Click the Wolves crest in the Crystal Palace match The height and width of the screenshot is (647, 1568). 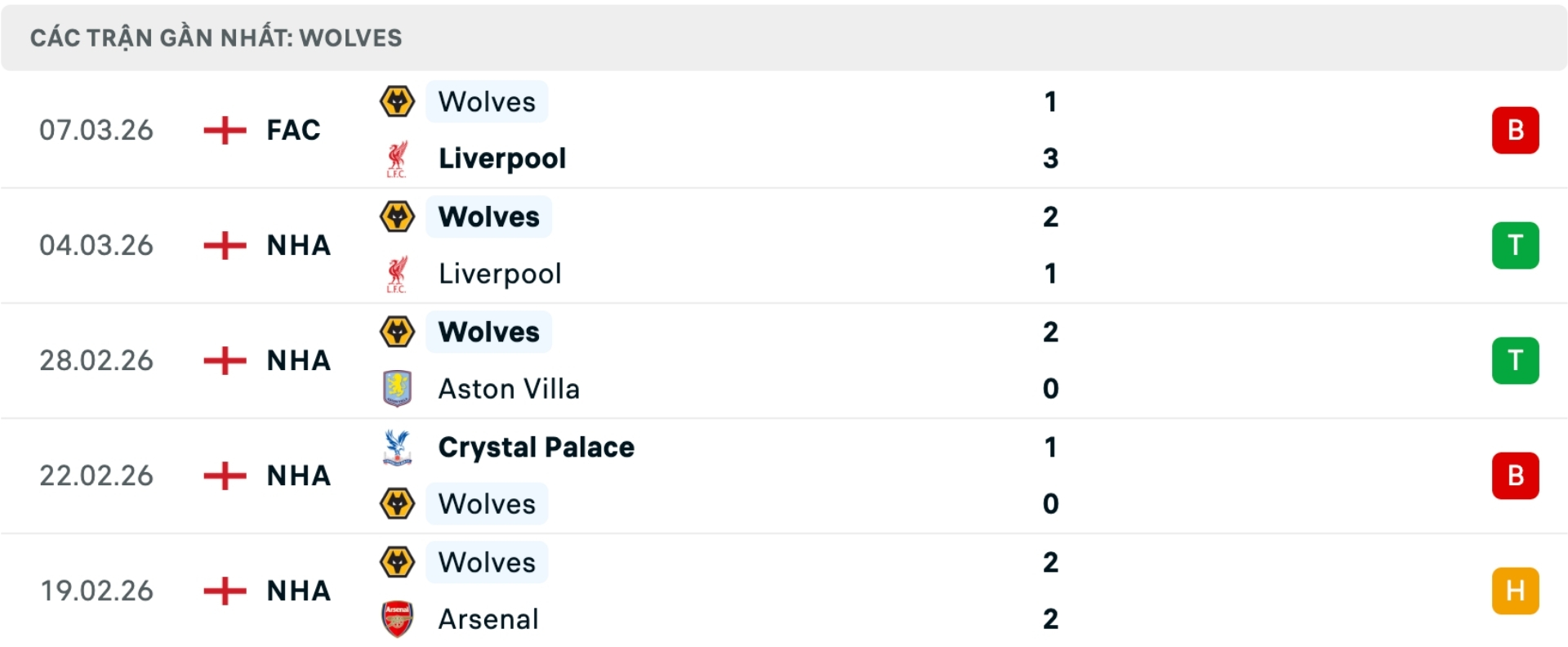point(397,504)
